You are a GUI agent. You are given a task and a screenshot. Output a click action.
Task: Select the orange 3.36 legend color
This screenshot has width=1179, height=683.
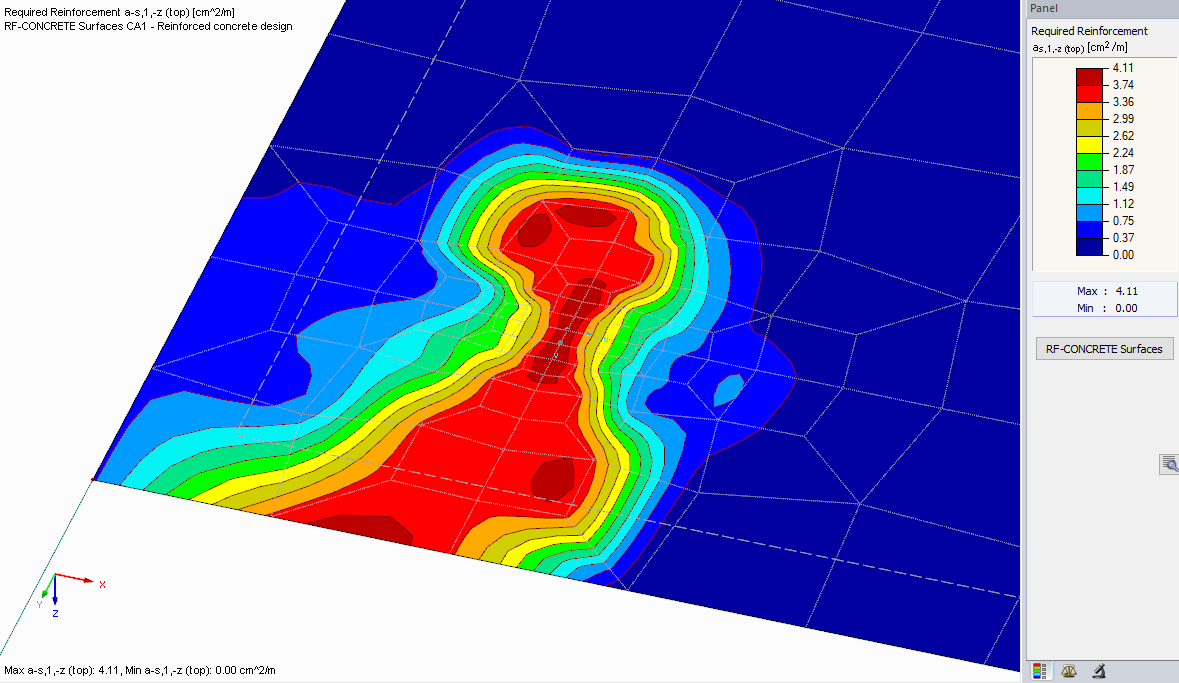tap(1090, 111)
